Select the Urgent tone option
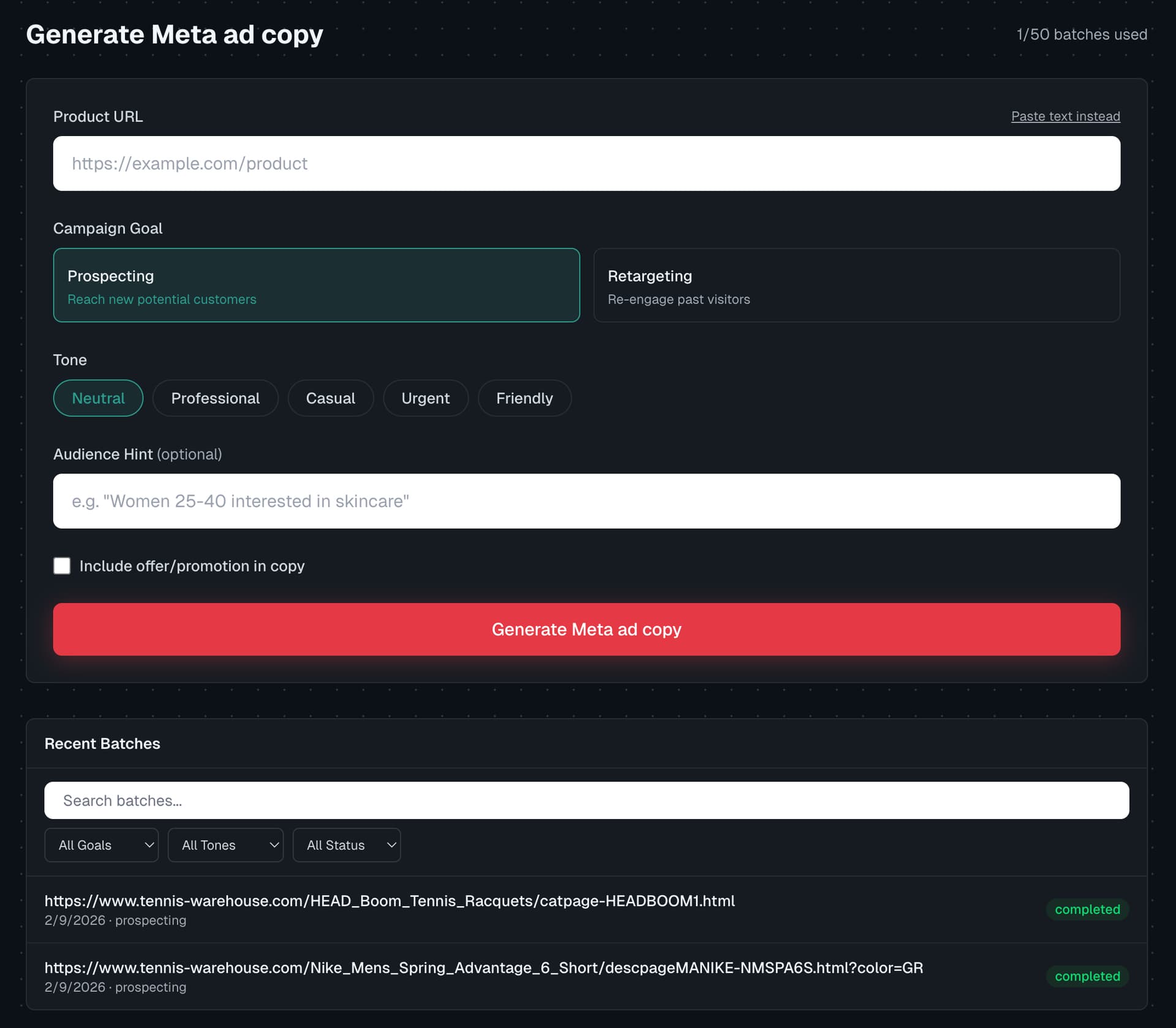 pyautogui.click(x=425, y=398)
